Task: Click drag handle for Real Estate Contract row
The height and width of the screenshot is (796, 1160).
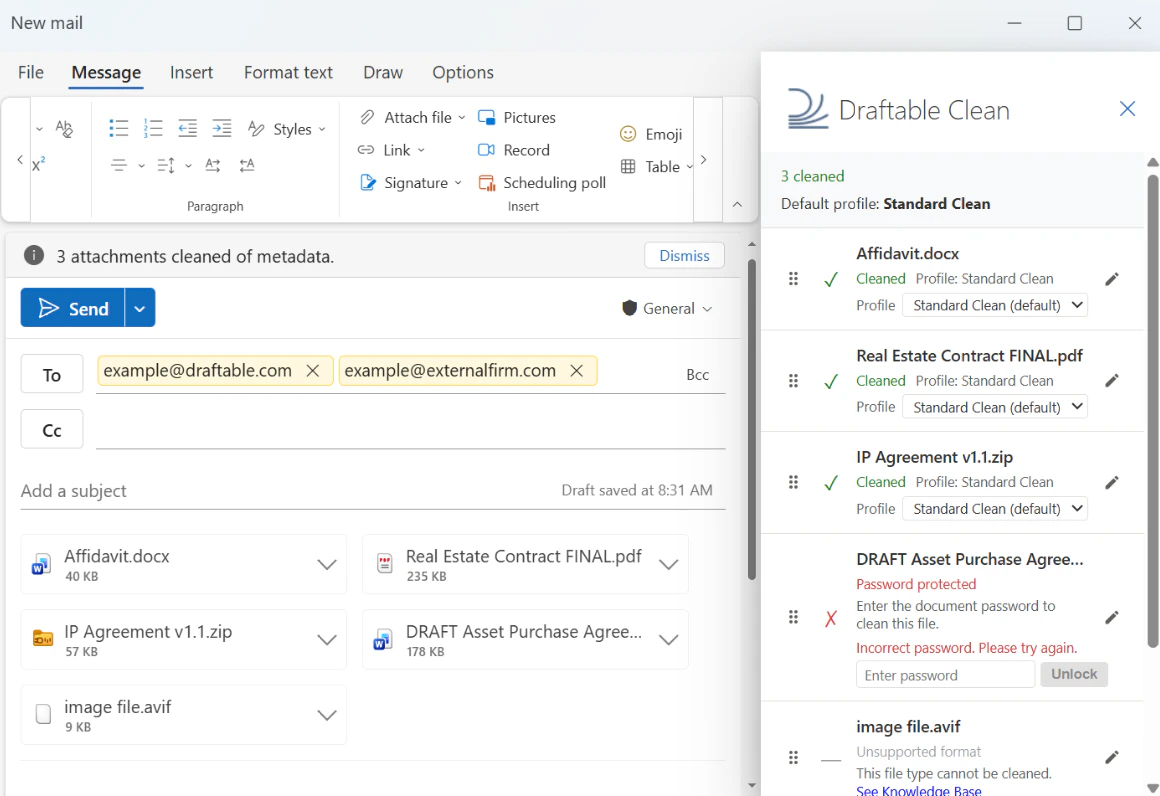Action: [793, 380]
